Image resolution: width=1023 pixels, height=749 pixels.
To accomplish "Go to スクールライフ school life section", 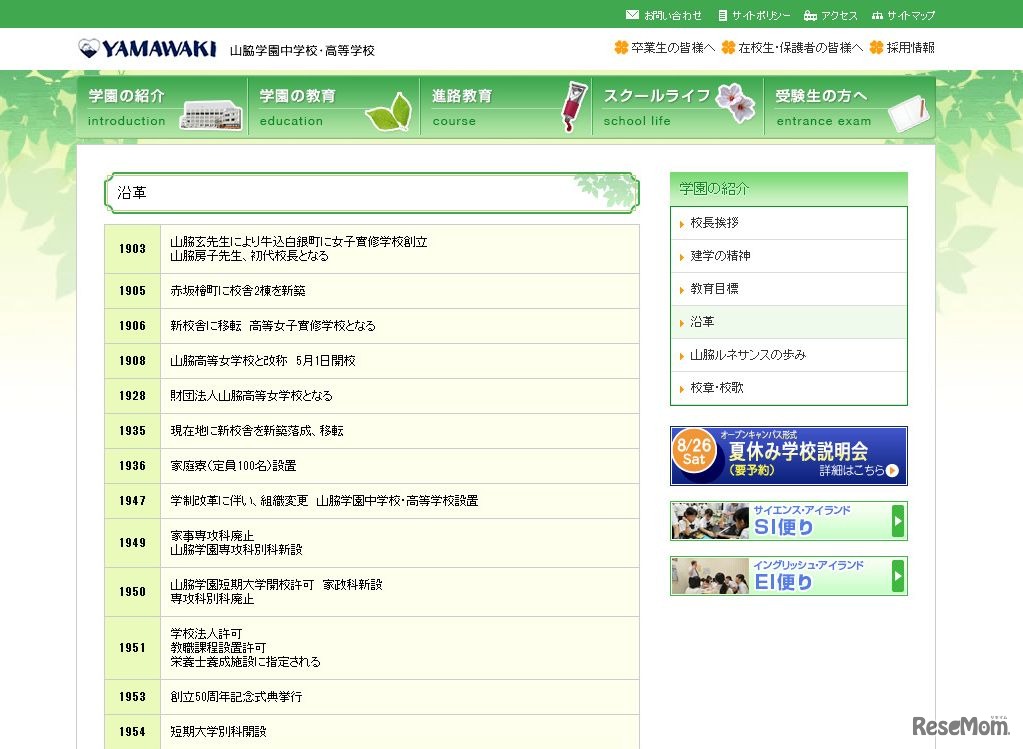I will pyautogui.click(x=677, y=107).
